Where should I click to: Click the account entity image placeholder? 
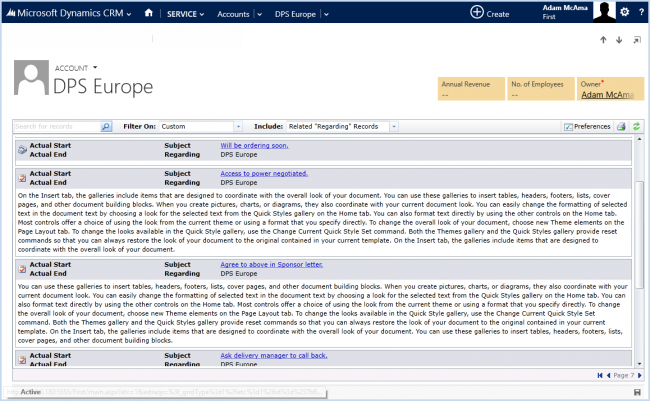[32, 78]
